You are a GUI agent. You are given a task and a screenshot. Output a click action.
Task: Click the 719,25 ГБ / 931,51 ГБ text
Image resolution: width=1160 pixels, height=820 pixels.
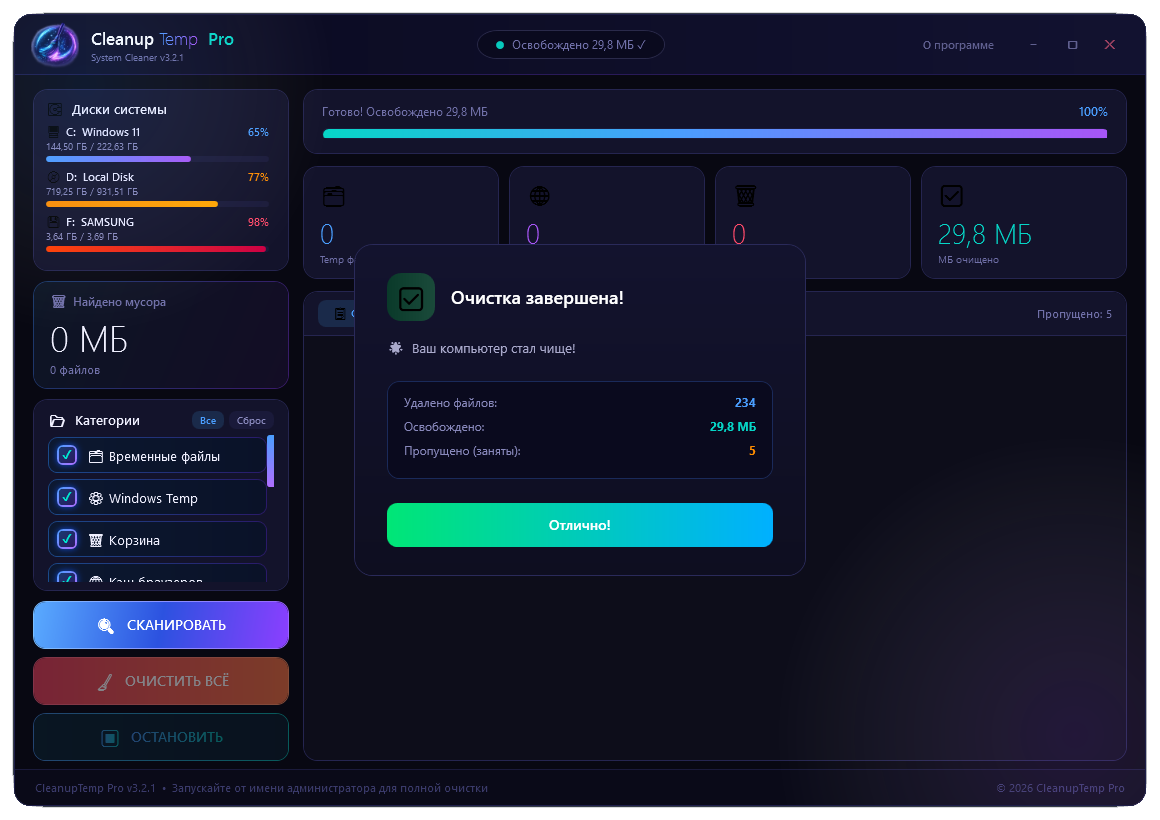(x=92, y=192)
